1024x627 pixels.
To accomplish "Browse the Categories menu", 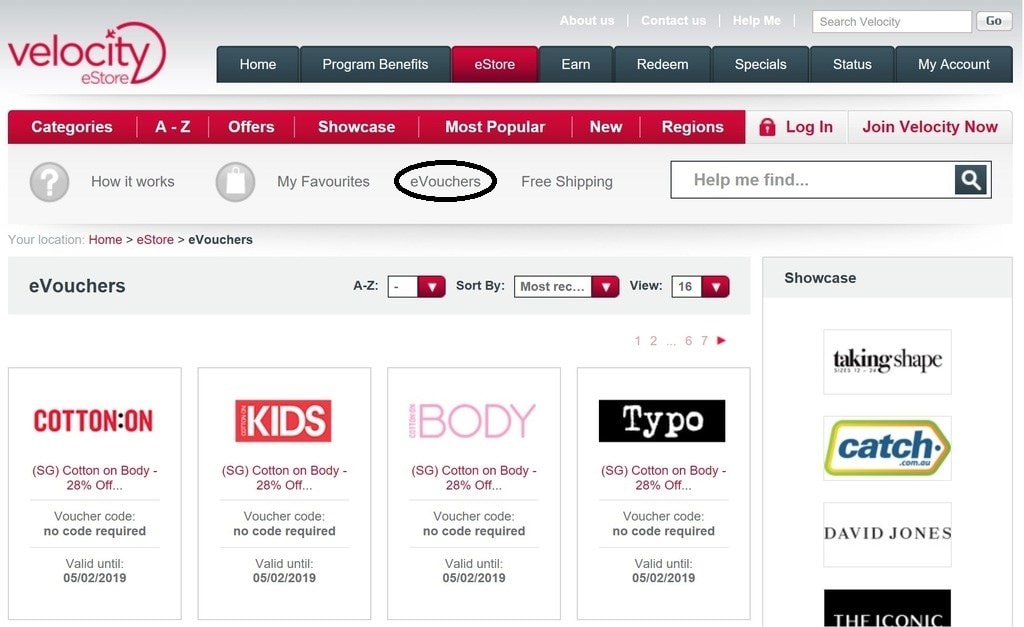I will 72,127.
